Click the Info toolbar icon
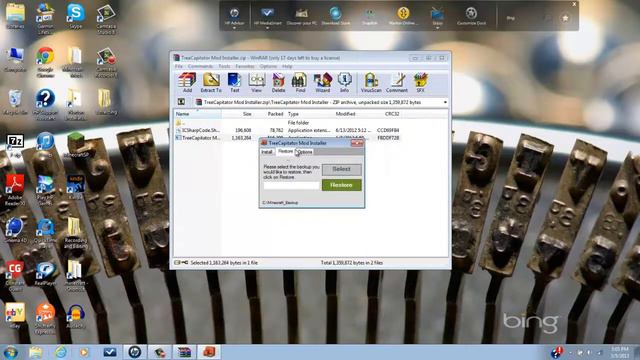Viewport: 640px width, 360px height. coord(344,82)
